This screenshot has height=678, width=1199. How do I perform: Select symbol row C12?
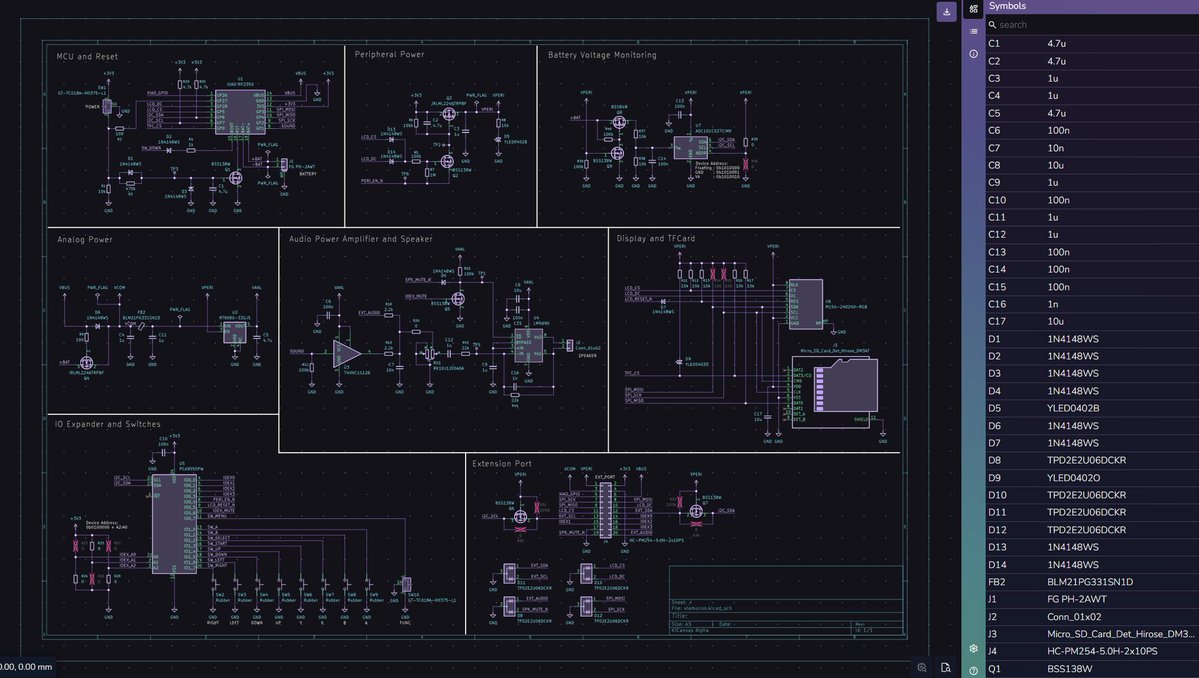[1093, 235]
